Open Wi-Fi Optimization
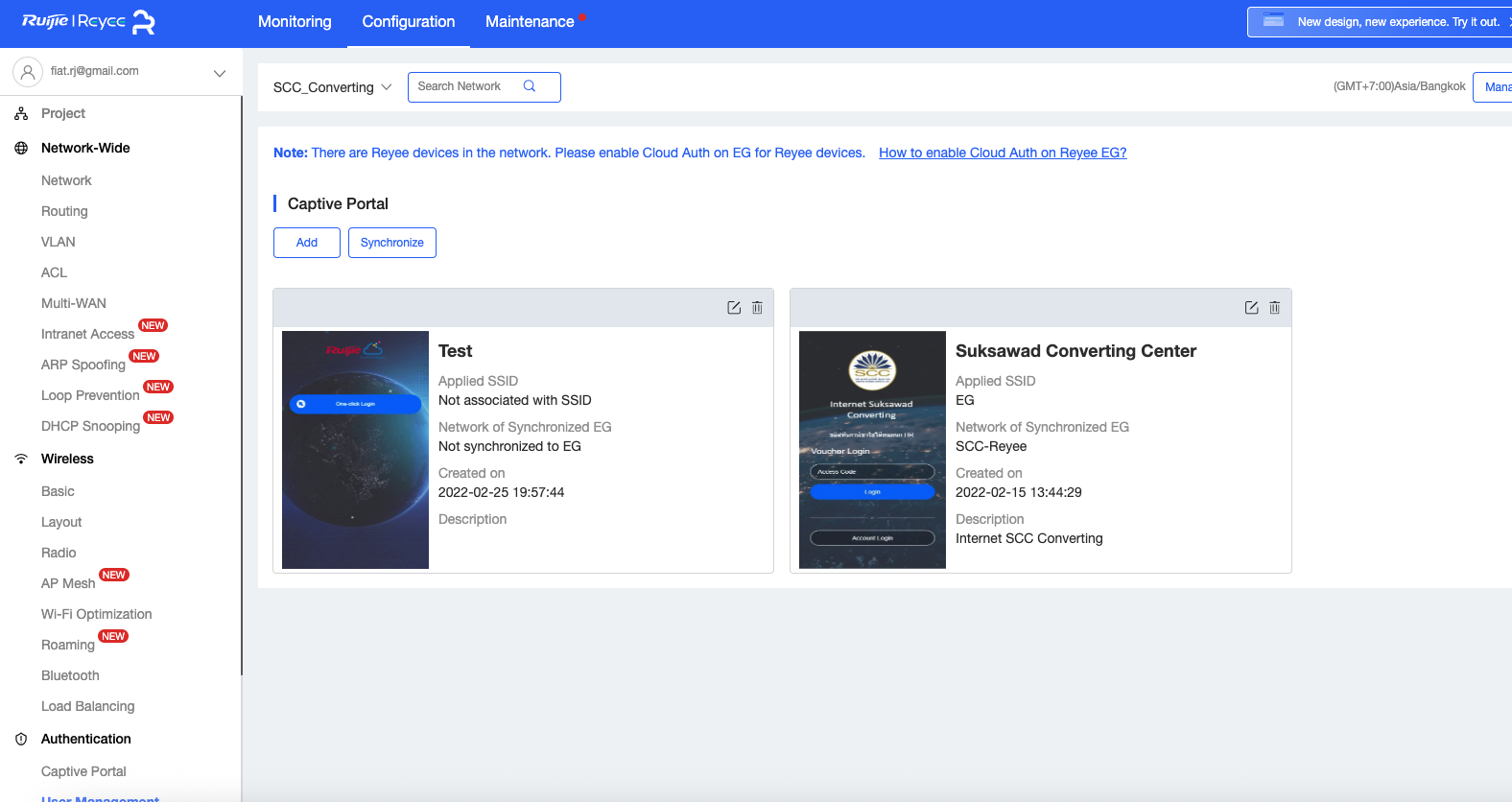 (x=96, y=614)
